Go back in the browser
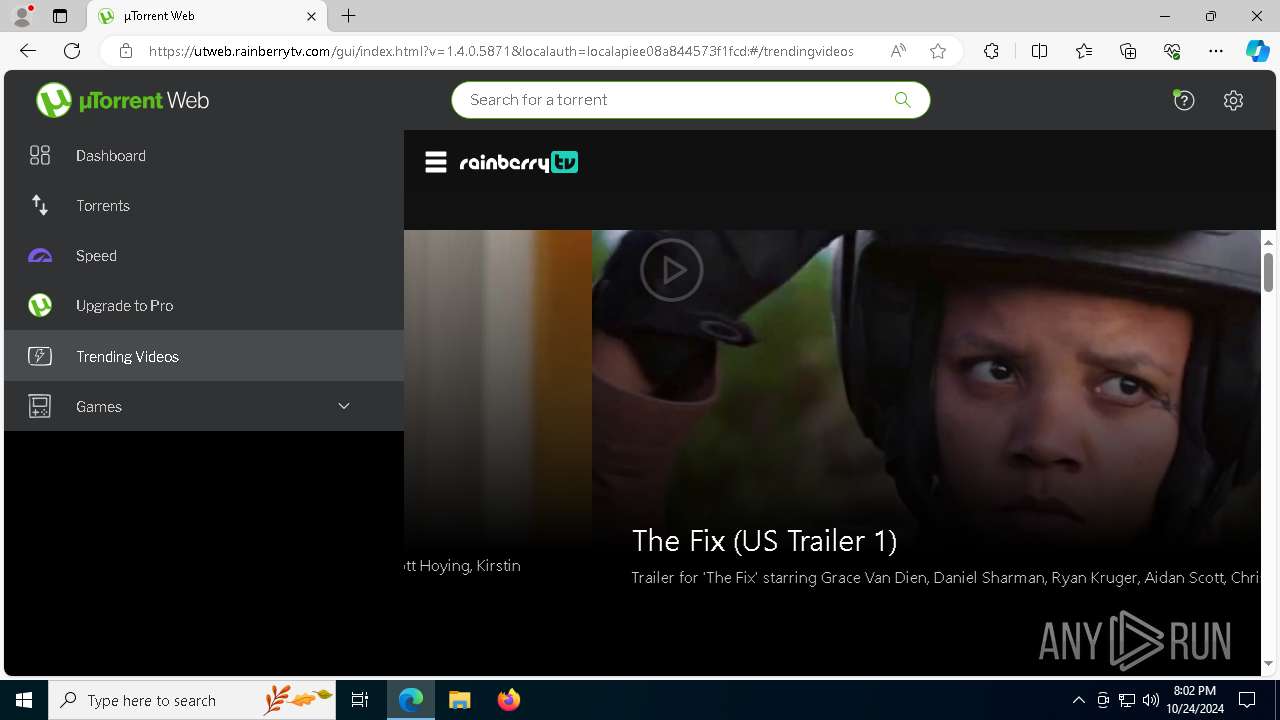This screenshot has height=720, width=1280. (x=28, y=51)
